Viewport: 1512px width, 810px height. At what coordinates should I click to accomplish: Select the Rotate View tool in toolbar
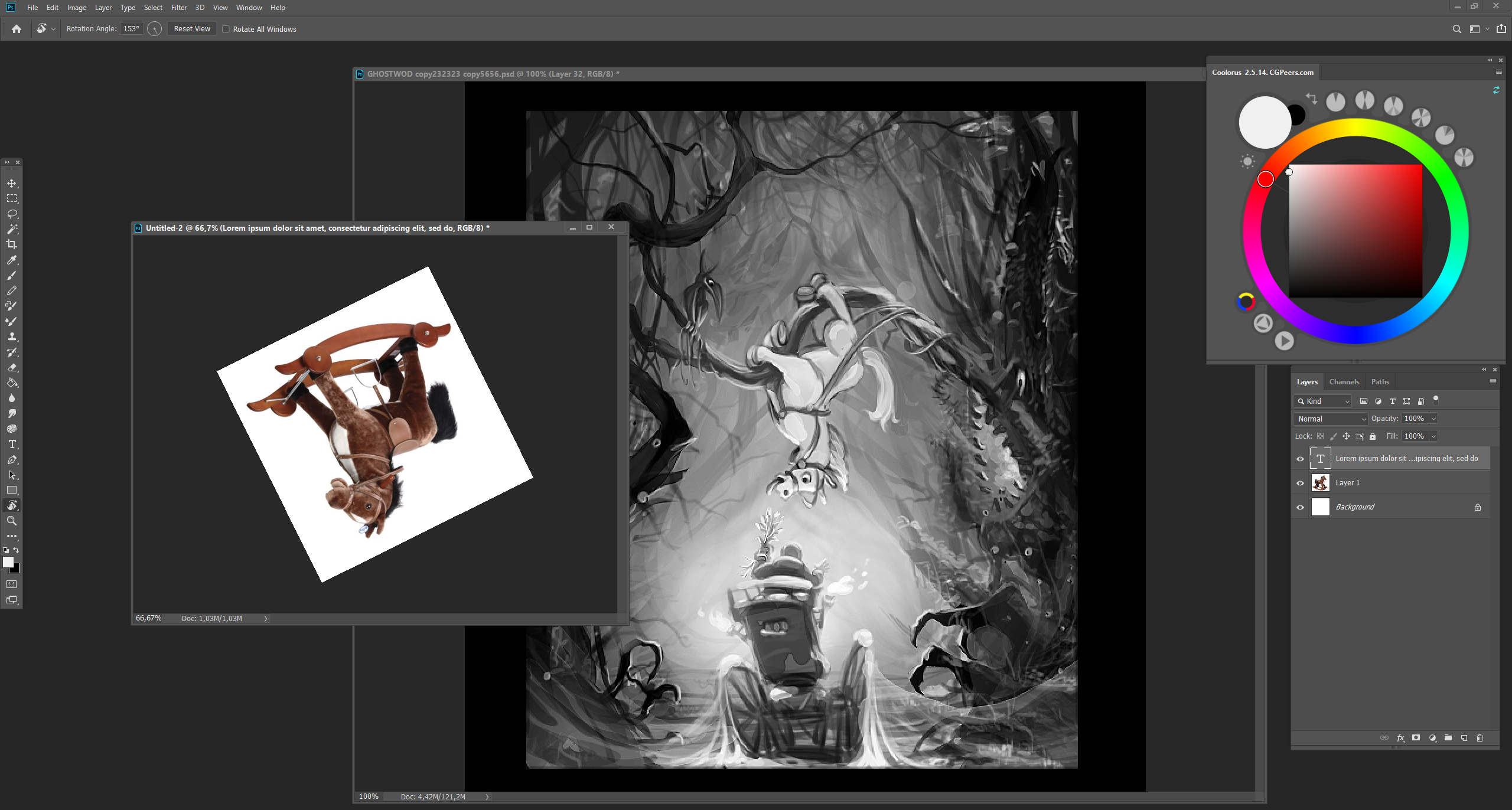pos(12,505)
